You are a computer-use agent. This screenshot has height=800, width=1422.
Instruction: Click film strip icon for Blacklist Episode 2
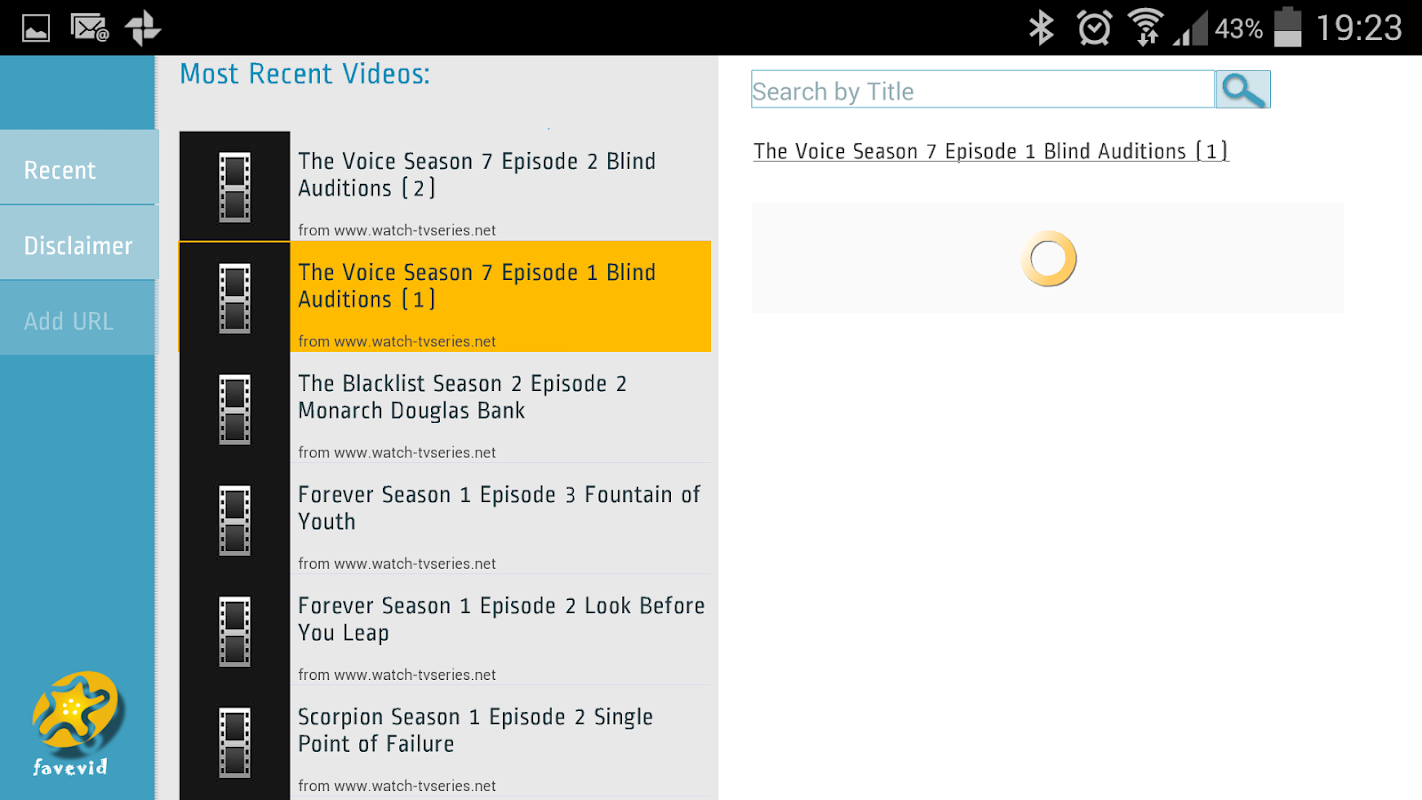click(x=235, y=409)
